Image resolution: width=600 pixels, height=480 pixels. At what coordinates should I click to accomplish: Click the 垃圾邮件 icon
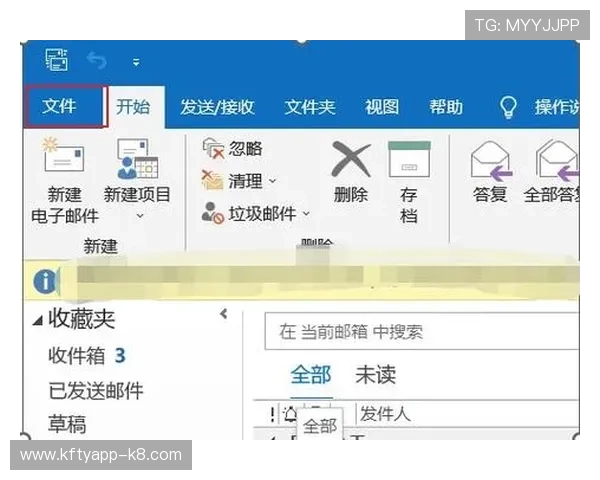click(212, 213)
